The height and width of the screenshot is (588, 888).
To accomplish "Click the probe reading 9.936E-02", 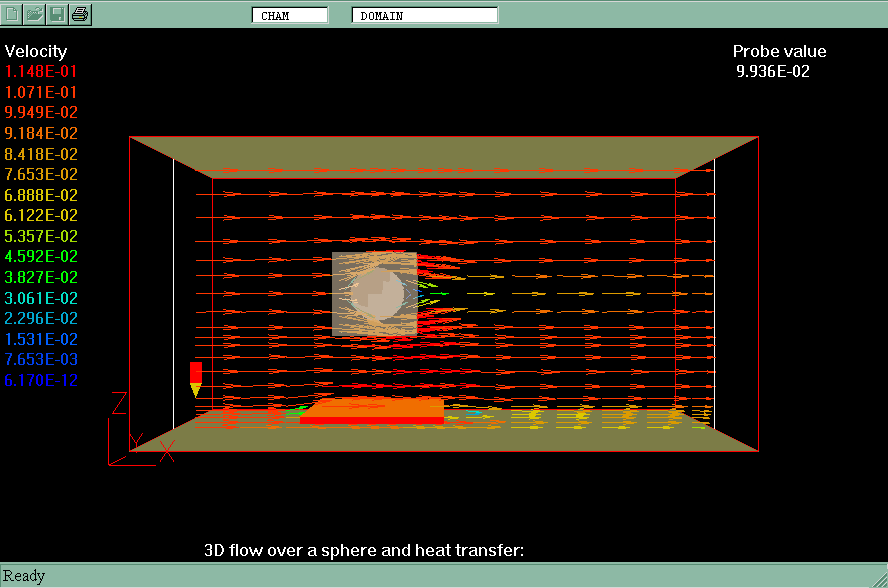I will pyautogui.click(x=773, y=72).
